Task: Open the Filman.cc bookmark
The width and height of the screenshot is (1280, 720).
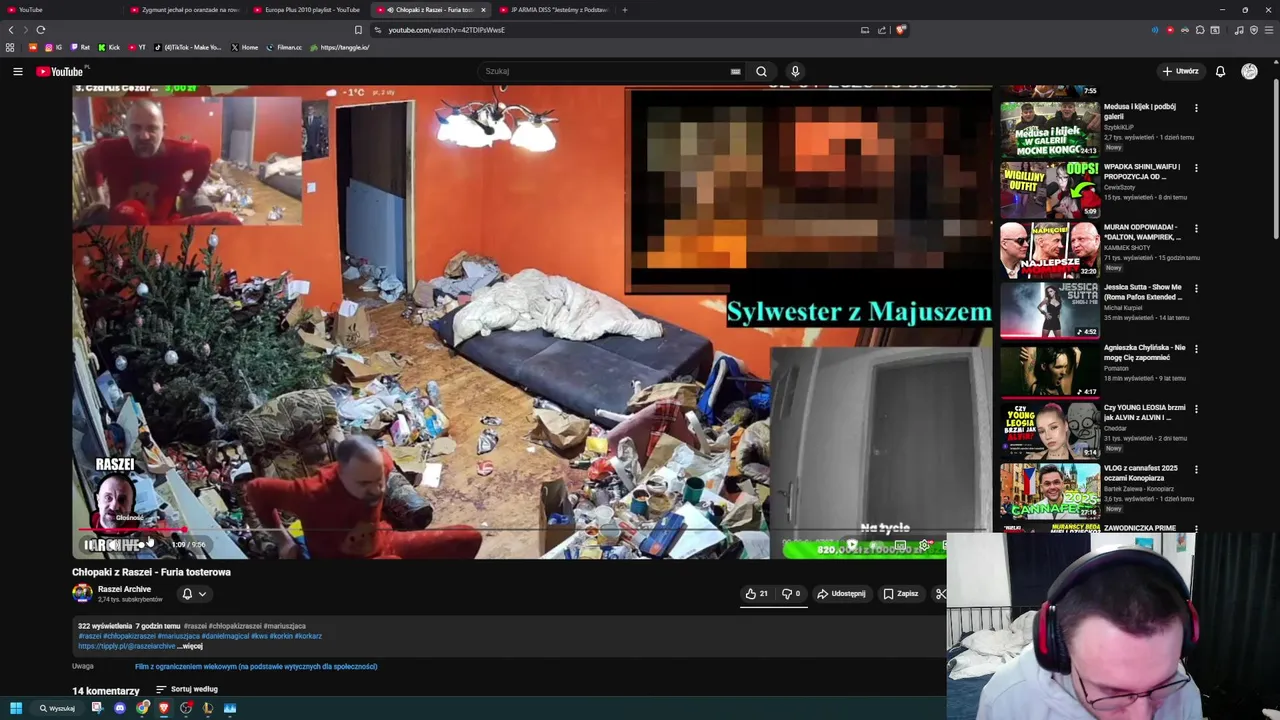Action: point(284,48)
